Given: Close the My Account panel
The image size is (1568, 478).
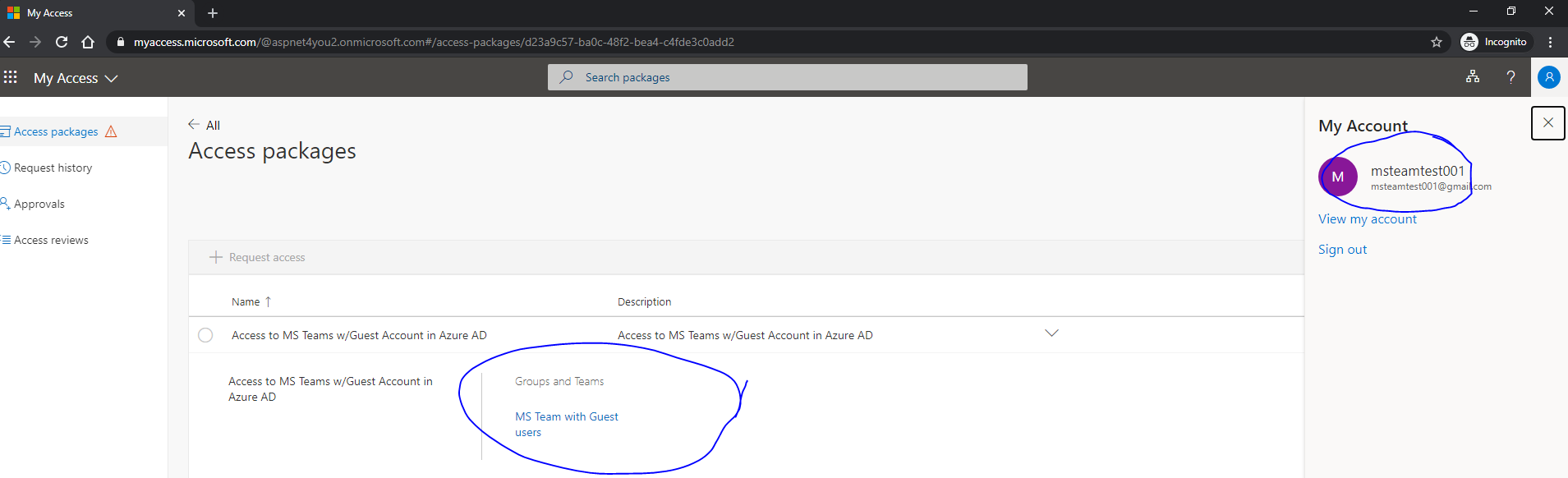Looking at the screenshot, I should pyautogui.click(x=1547, y=122).
